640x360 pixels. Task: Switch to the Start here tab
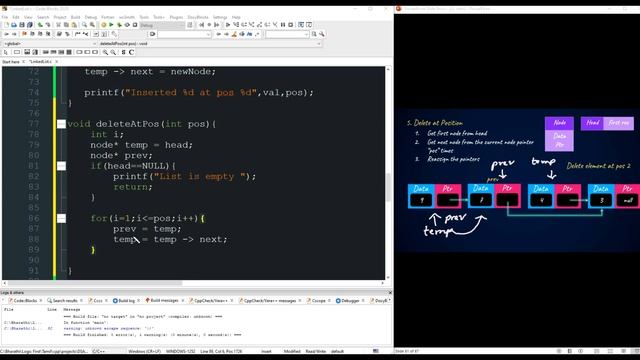(x=11, y=62)
